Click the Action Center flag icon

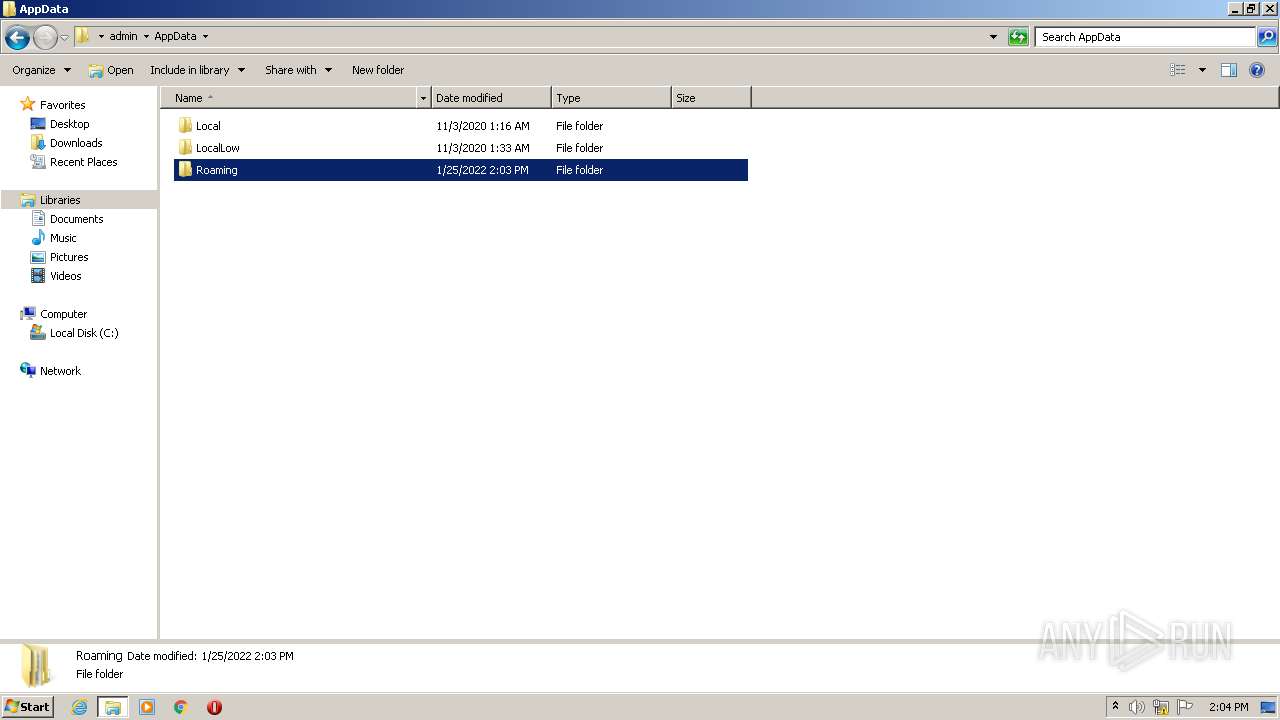tap(1185, 707)
